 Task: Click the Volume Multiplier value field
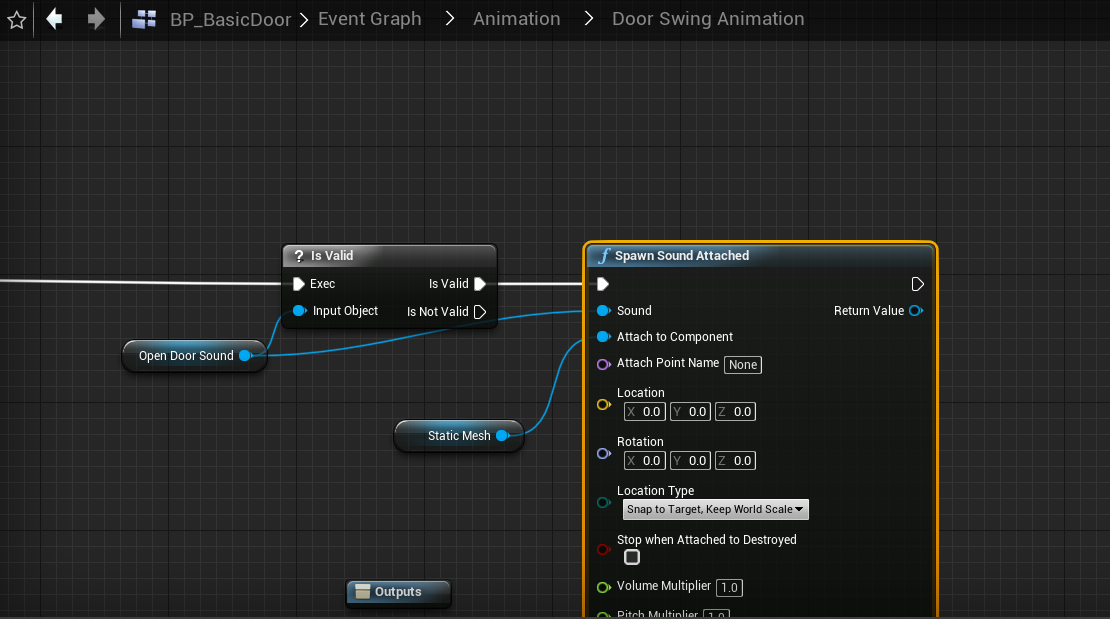pyautogui.click(x=730, y=588)
